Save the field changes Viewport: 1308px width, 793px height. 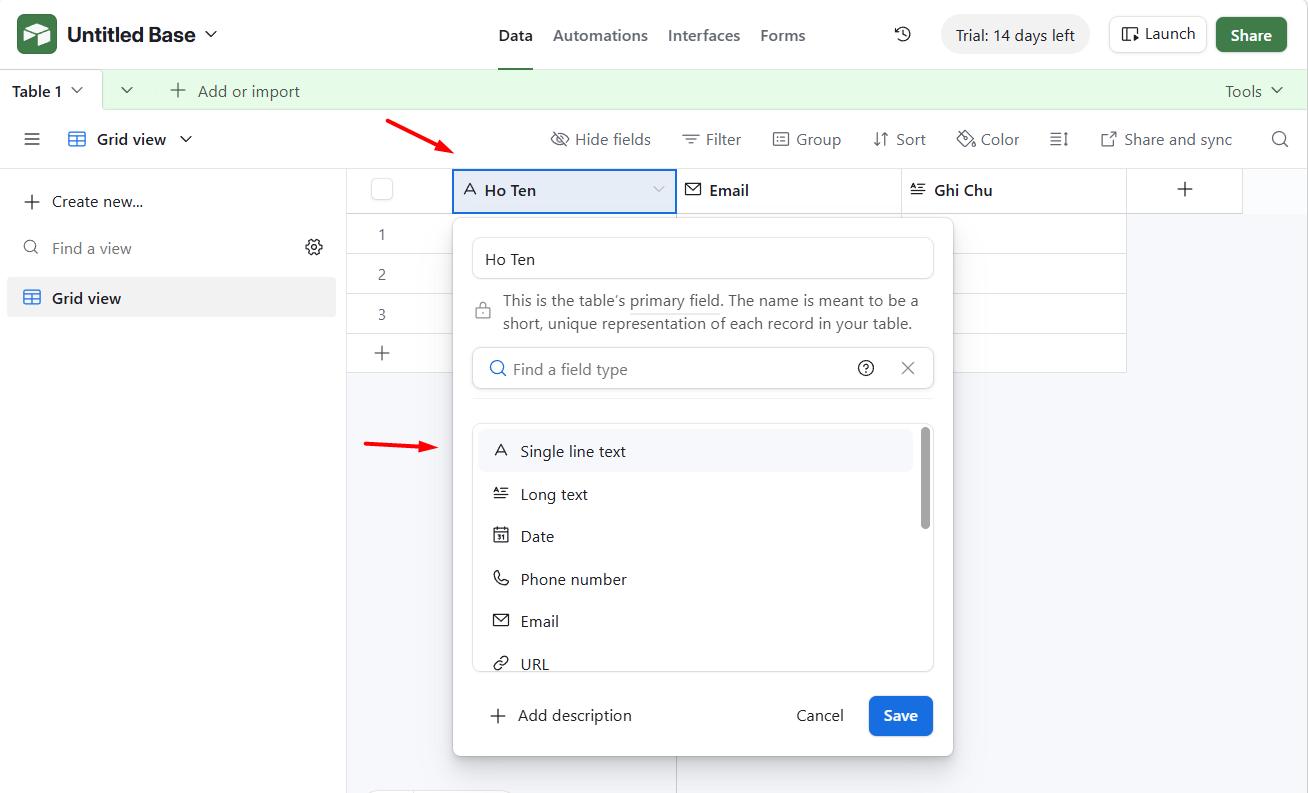[x=900, y=716]
